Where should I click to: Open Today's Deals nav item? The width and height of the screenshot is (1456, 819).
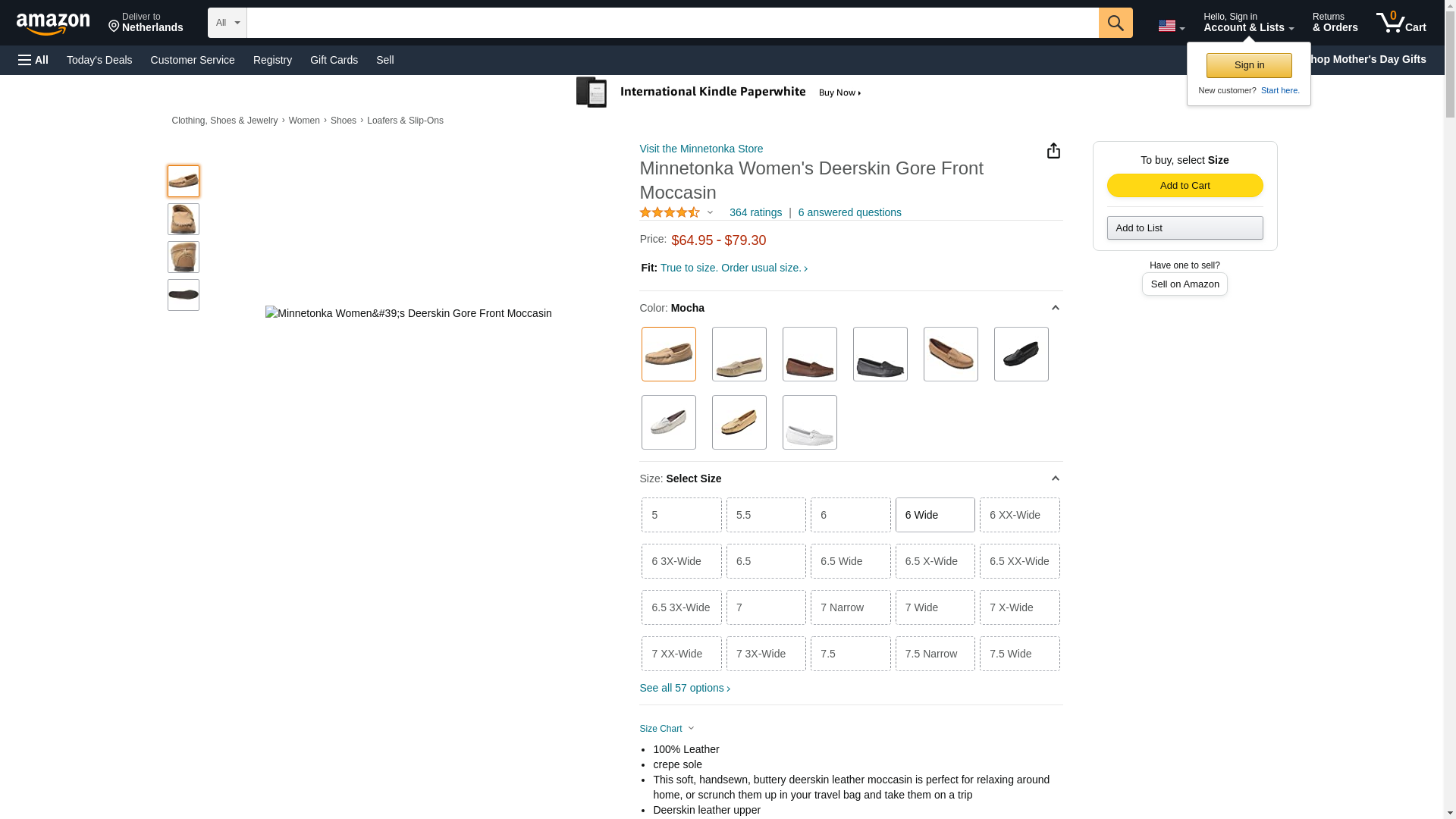point(99,60)
